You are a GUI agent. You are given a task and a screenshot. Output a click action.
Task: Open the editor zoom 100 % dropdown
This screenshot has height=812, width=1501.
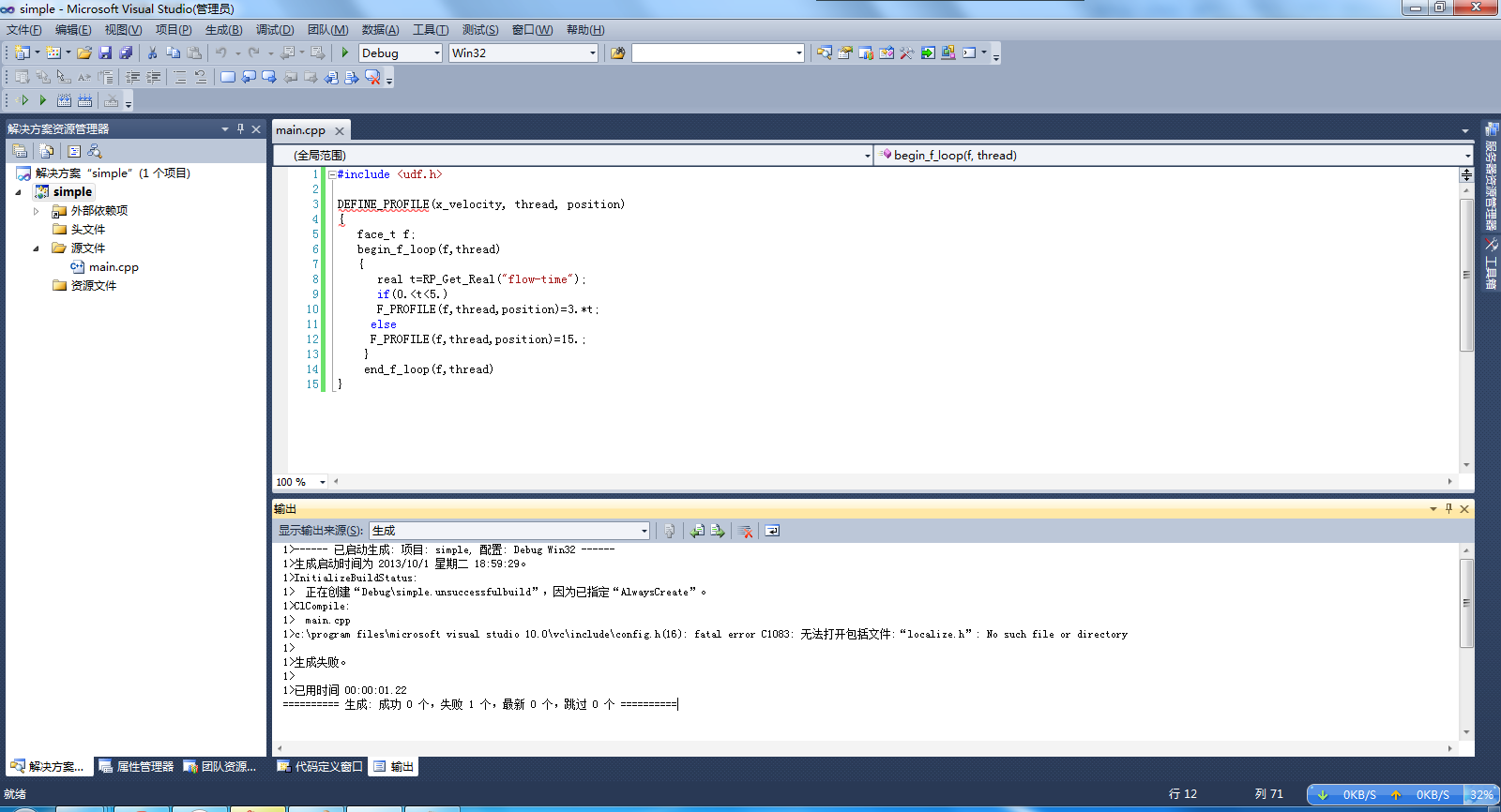click(323, 482)
